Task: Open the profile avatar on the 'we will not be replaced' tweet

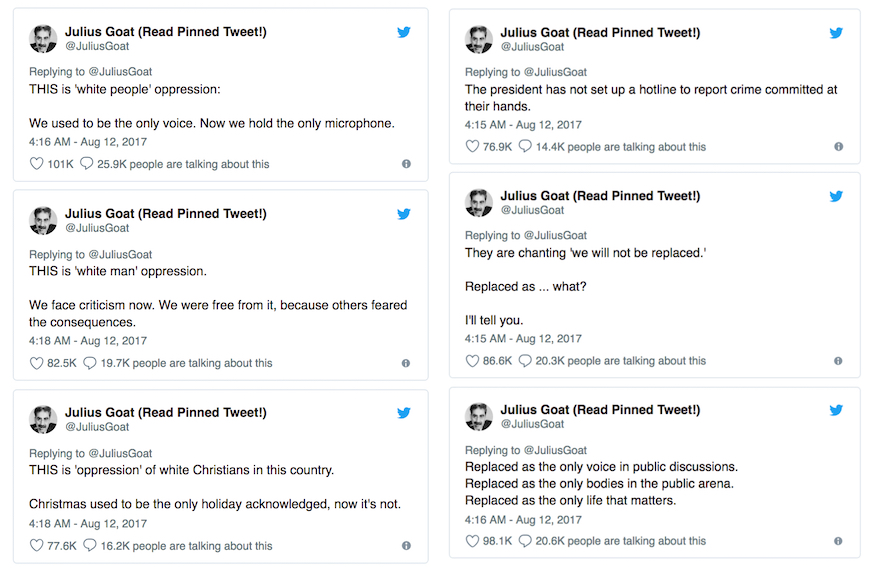Action: click(479, 202)
